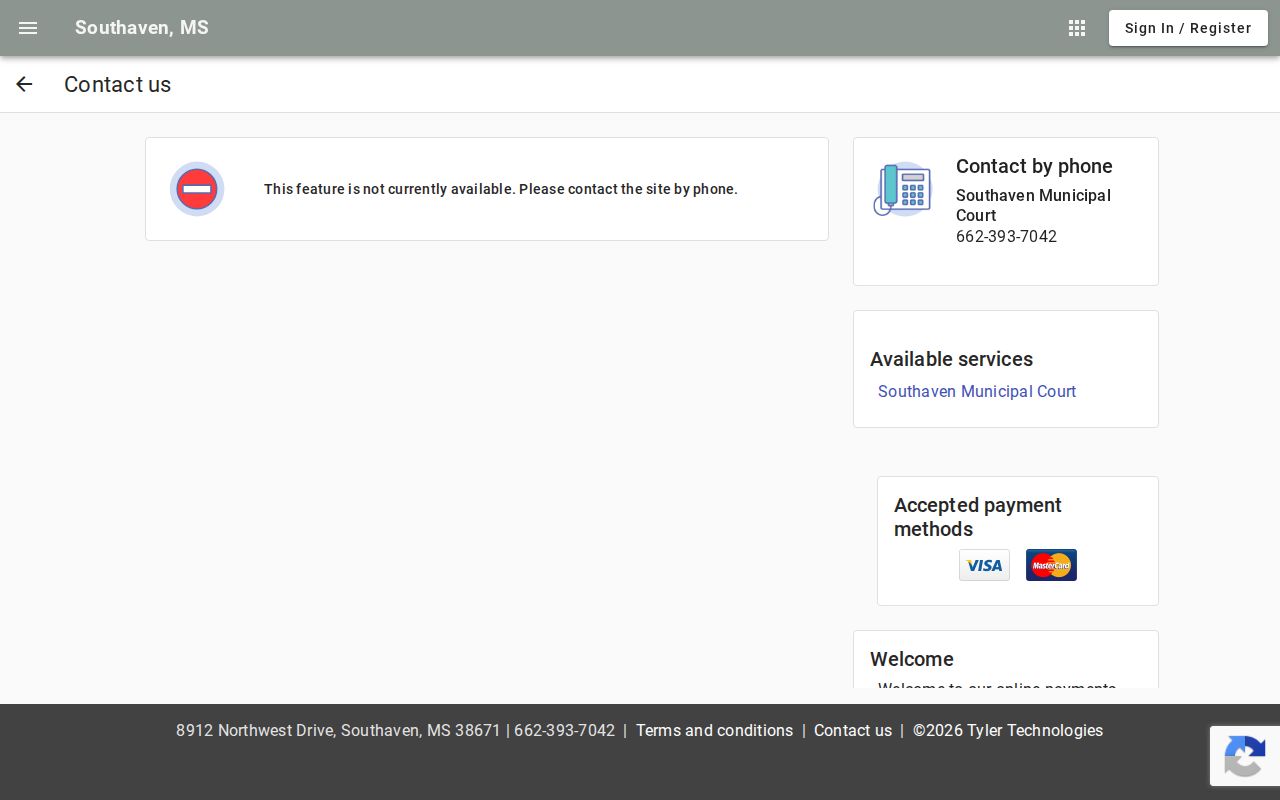This screenshot has width=1280, height=800.
Task: Click the Contact us page title
Action: [117, 84]
